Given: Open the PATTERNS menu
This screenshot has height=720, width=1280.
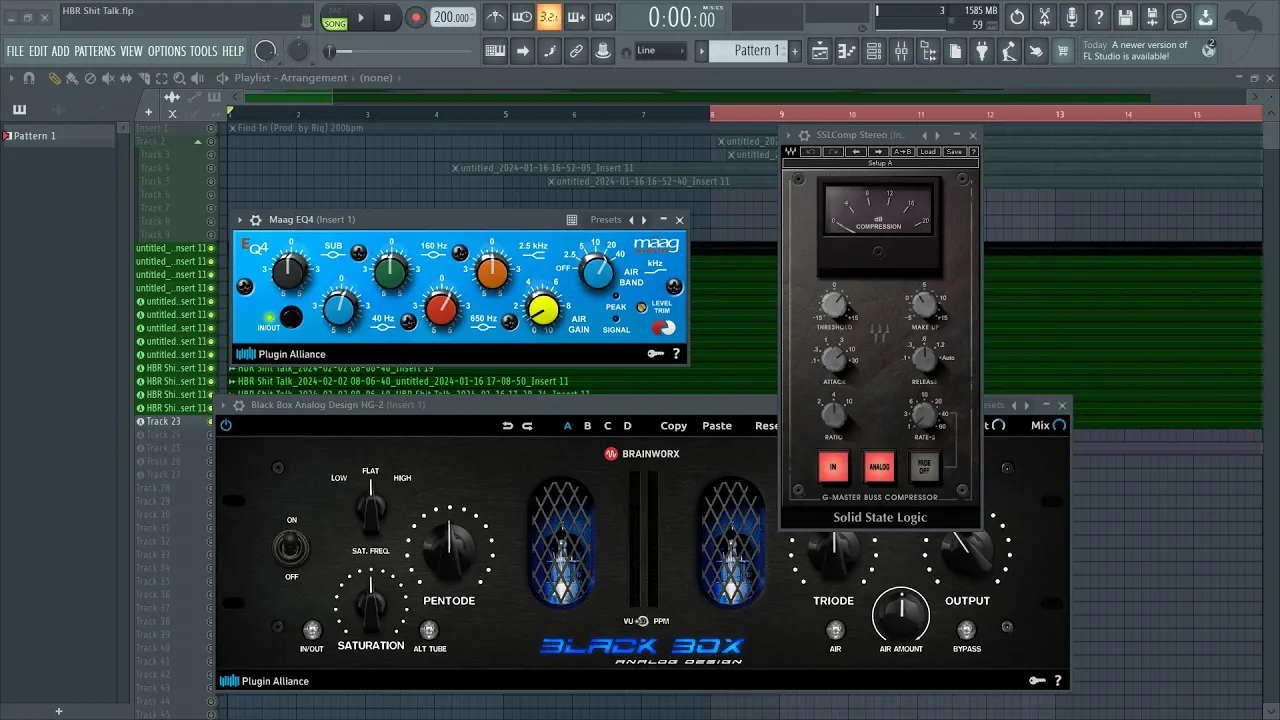Looking at the screenshot, I should coord(95,51).
